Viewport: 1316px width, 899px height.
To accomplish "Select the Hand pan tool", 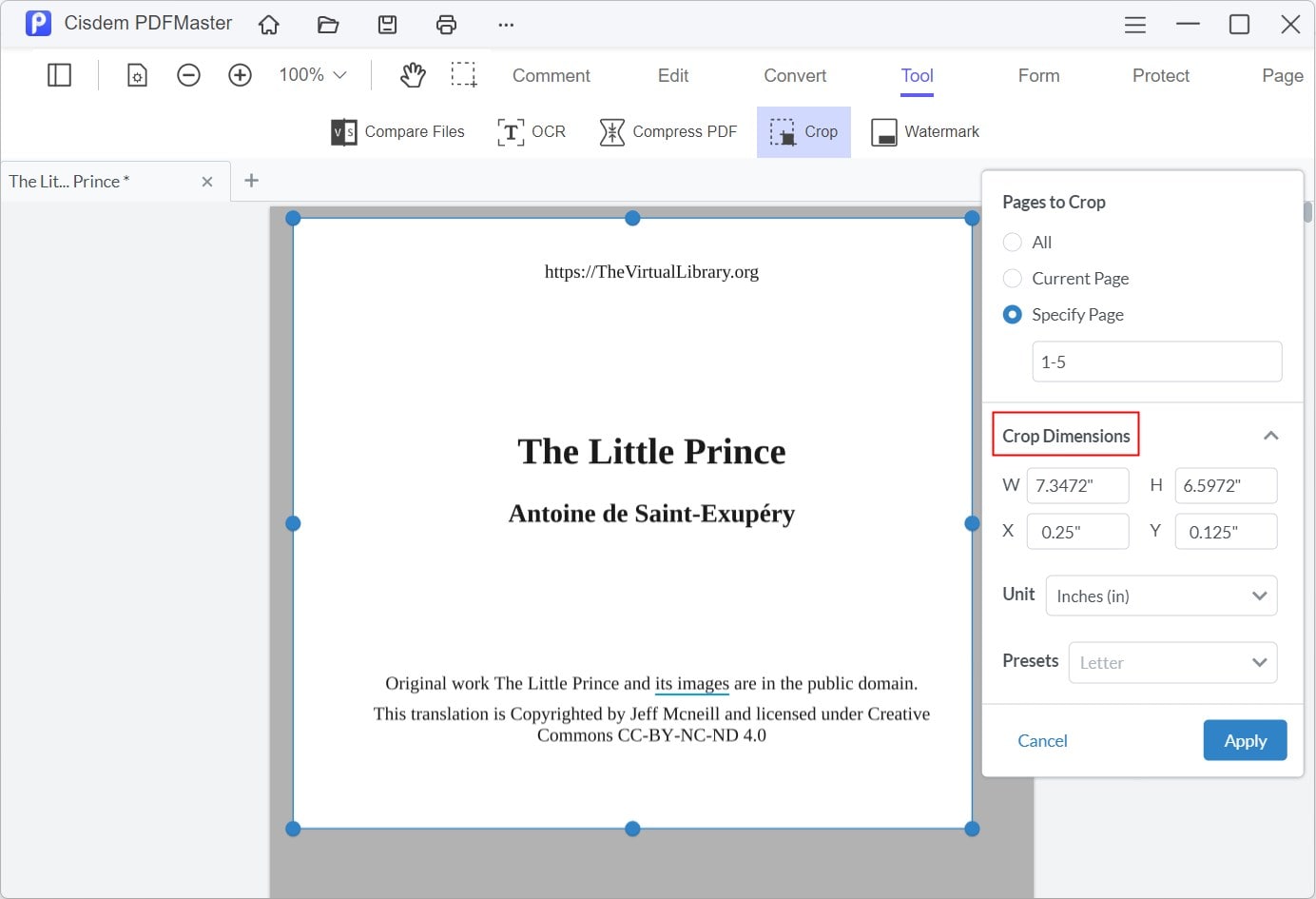I will tap(413, 75).
